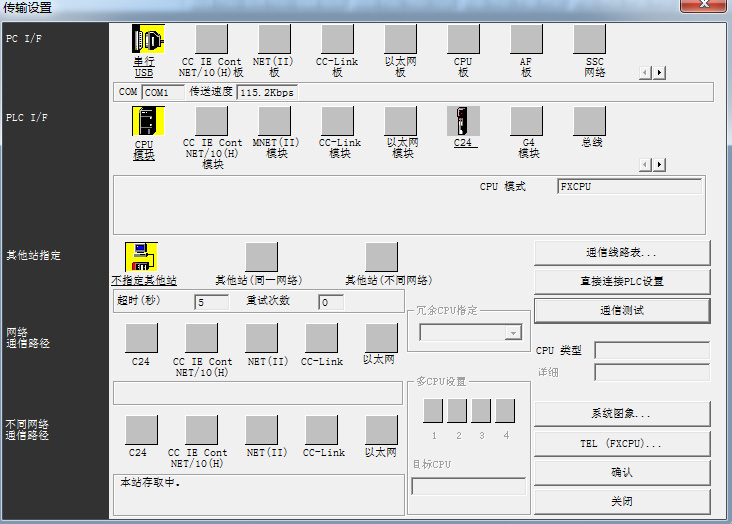
Task: Click the 以太网板 icon in PC I/F
Action: click(400, 40)
